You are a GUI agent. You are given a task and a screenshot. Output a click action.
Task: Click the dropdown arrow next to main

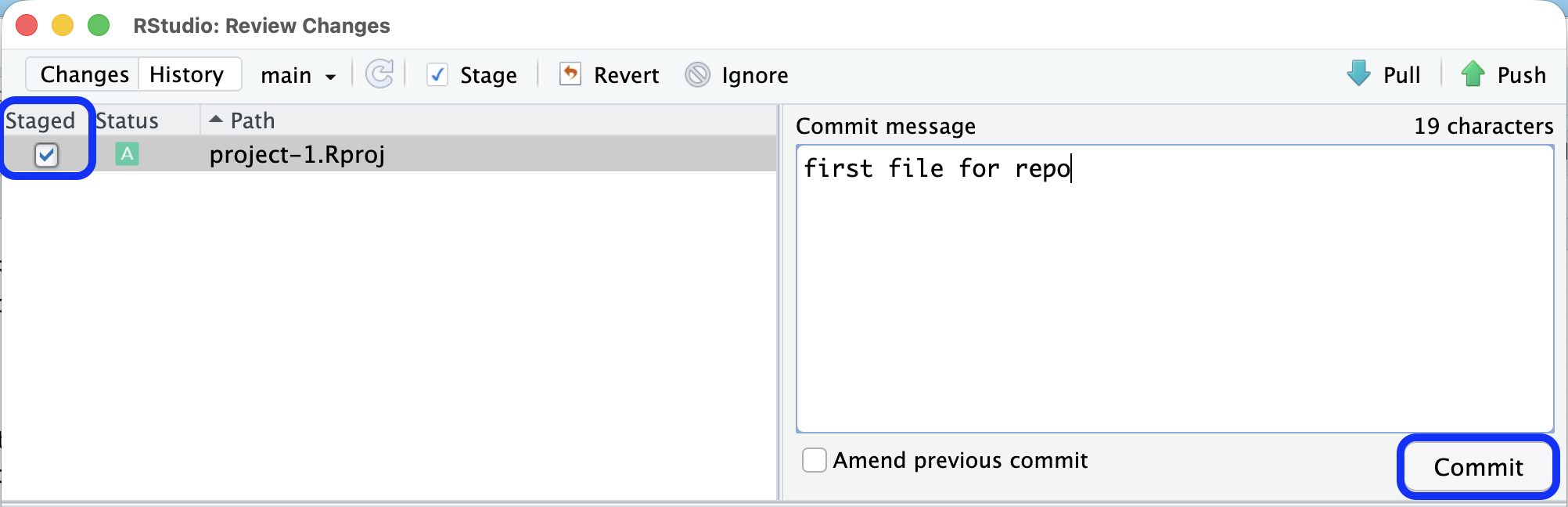pos(330,77)
